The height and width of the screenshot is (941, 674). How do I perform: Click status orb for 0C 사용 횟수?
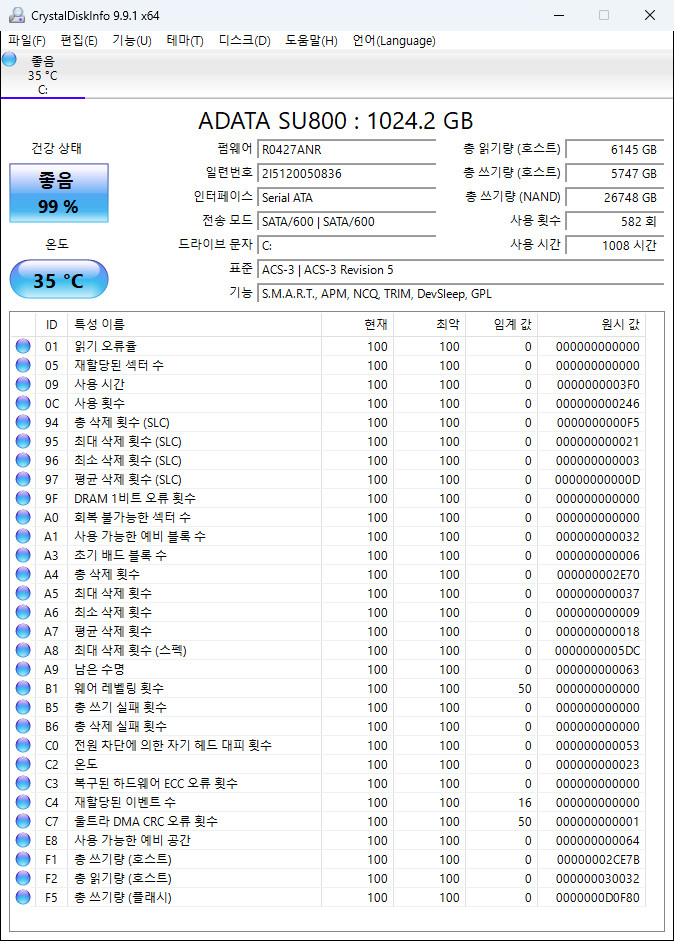click(23, 403)
